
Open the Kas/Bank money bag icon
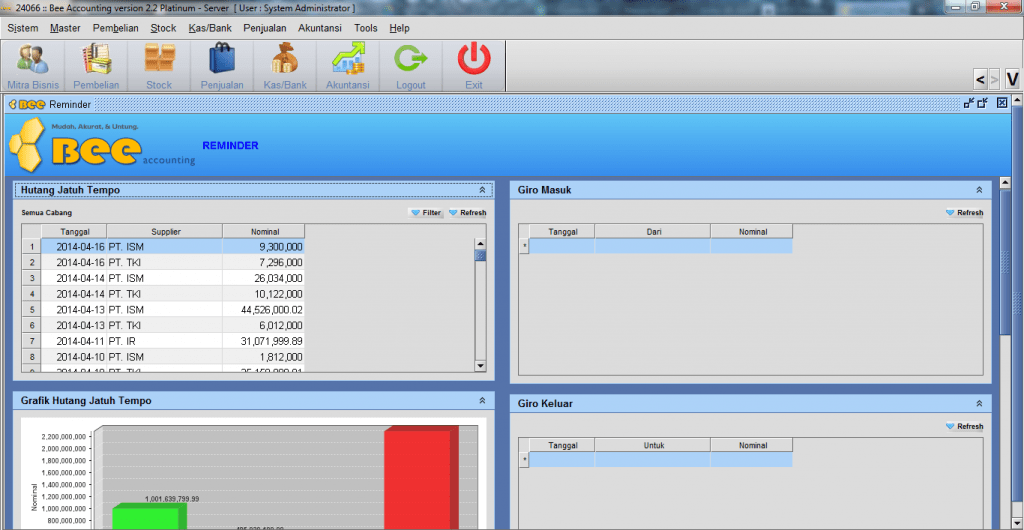click(285, 66)
